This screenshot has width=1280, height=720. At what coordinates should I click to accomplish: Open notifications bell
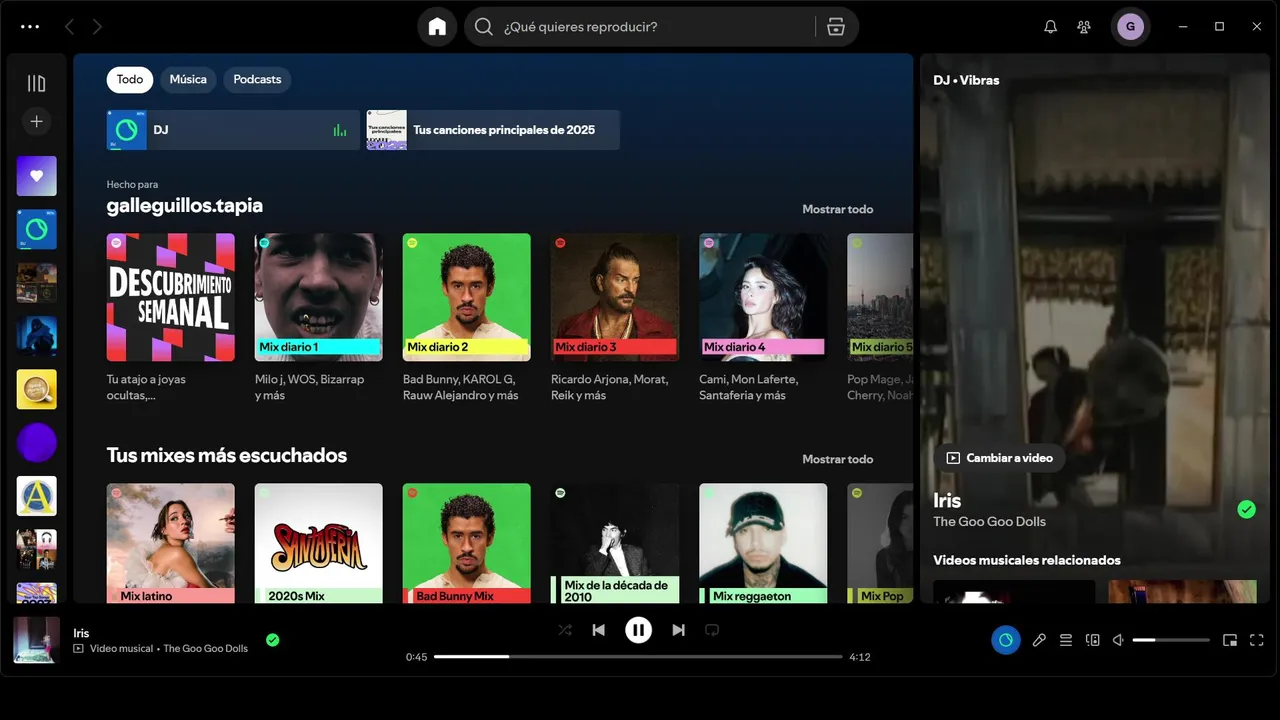(x=1050, y=27)
